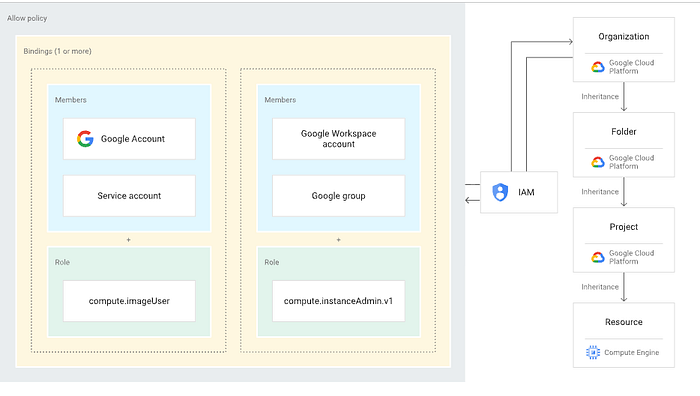Click the Organization heading
This screenshot has width=700, height=396.
pyautogui.click(x=624, y=37)
